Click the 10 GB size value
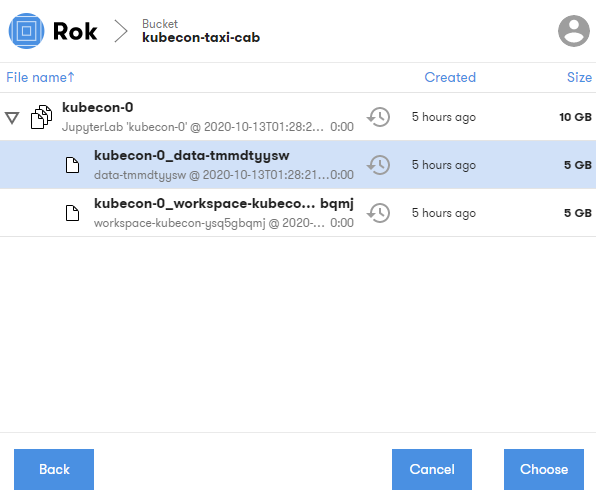This screenshot has width=596, height=498. [x=575, y=117]
